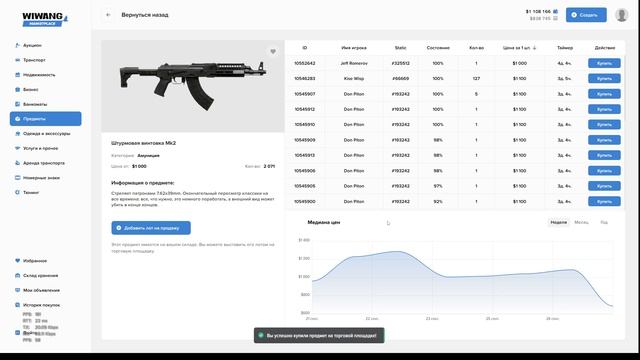Switch the price chart to Месяц
This screenshot has width=640, height=360.
pos(581,222)
